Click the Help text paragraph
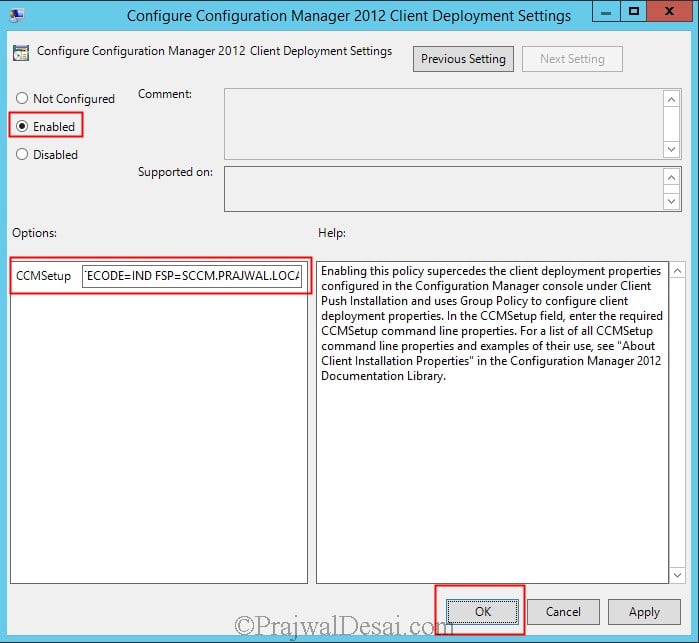The image size is (699, 643). click(x=492, y=323)
